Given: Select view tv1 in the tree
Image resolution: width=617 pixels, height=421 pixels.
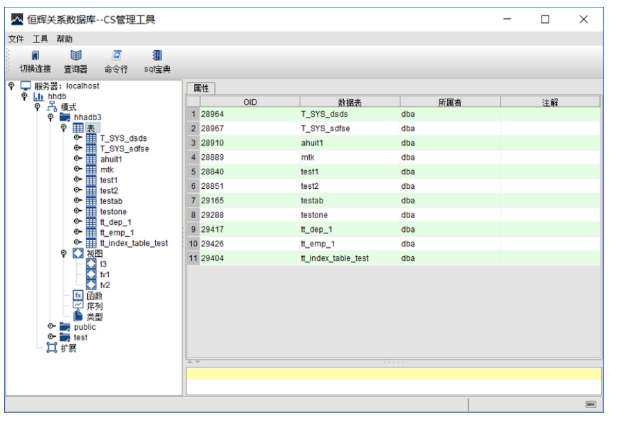Looking at the screenshot, I should [x=91, y=274].
